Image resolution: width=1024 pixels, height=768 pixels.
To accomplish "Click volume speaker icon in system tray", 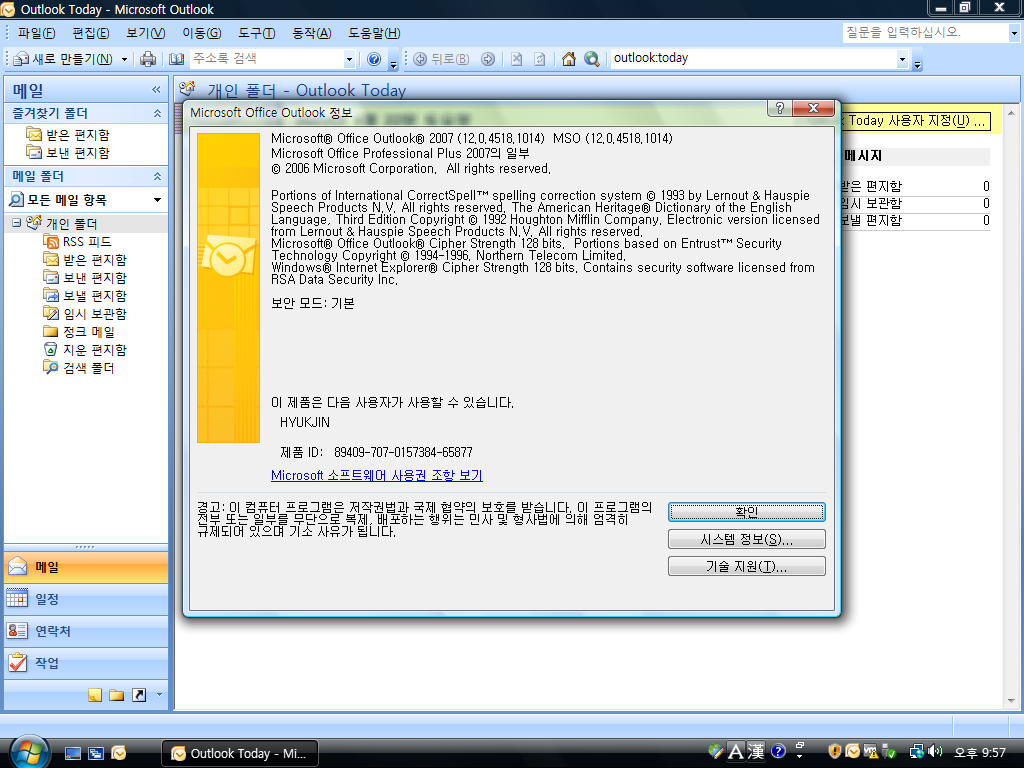I will [x=935, y=752].
